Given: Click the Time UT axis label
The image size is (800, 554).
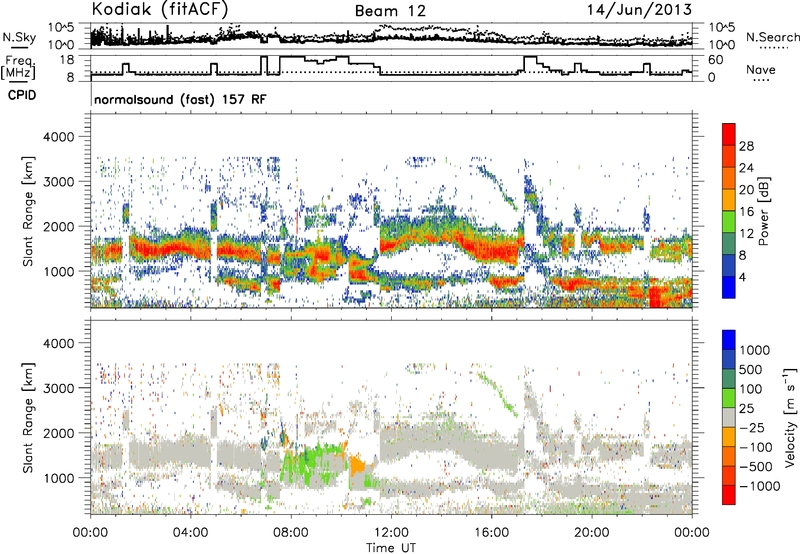Looking at the screenshot, I should coord(391,548).
